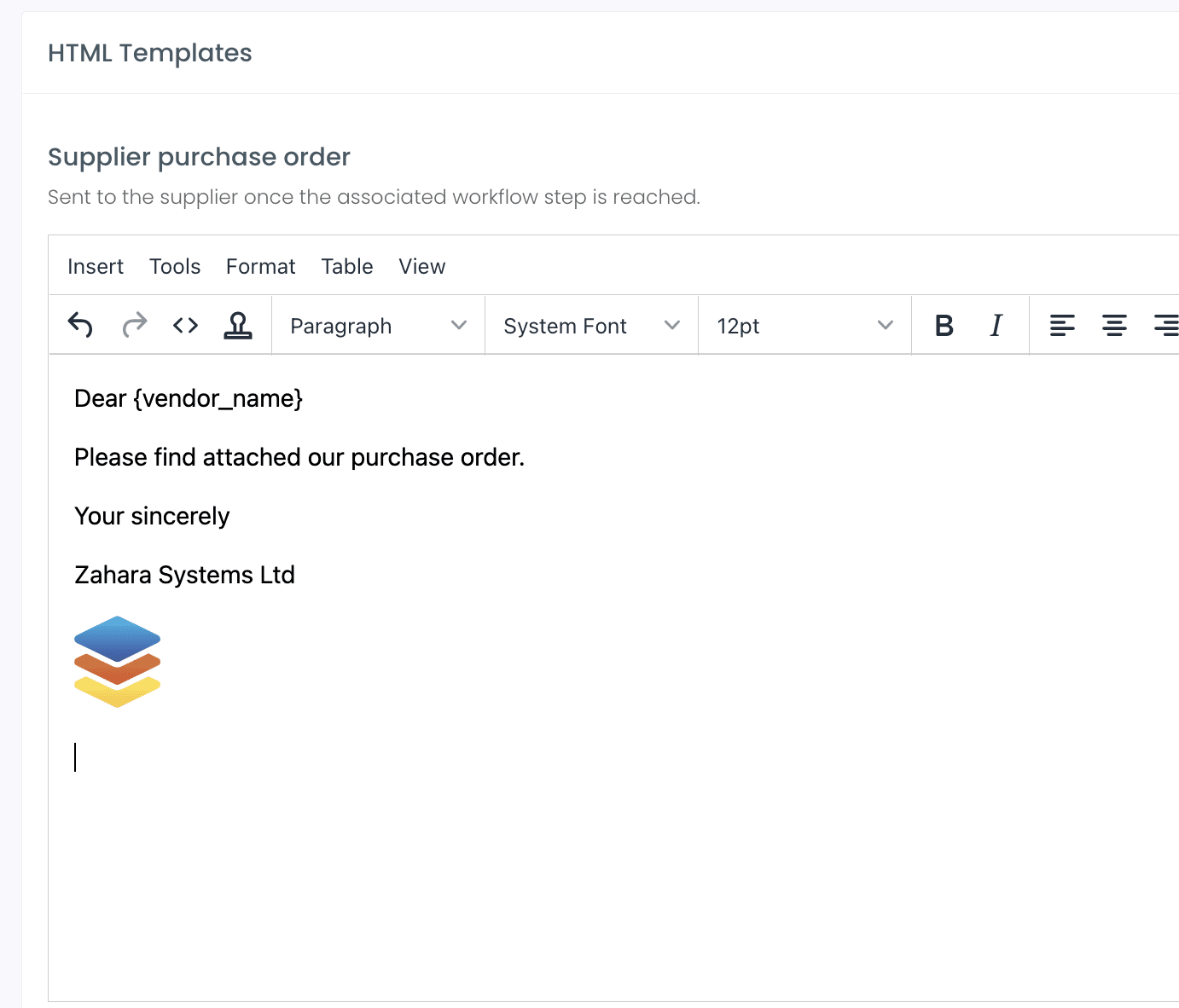Click the 'Please find attached' paragraph
1179x1008 pixels.
[299, 458]
